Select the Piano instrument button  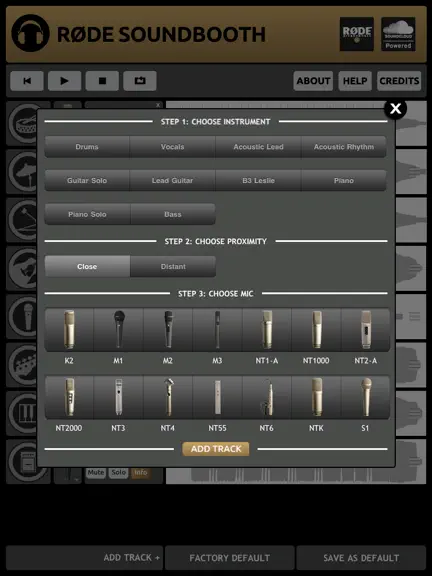click(x=344, y=180)
